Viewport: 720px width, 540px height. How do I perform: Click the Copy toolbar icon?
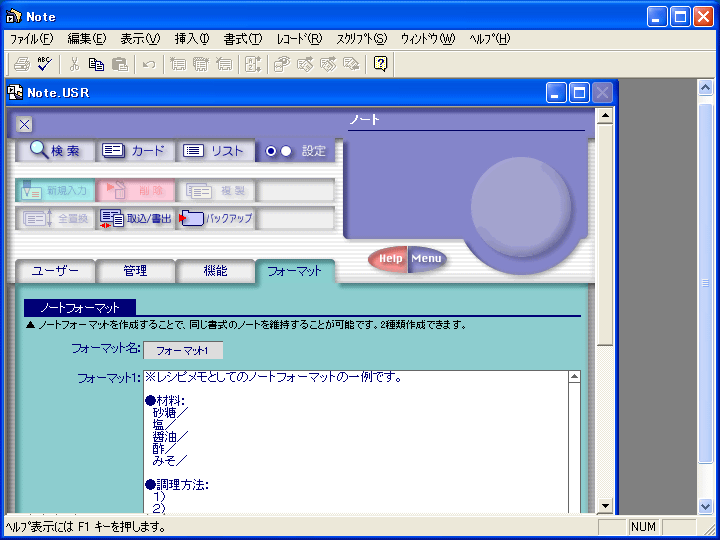coord(96,64)
